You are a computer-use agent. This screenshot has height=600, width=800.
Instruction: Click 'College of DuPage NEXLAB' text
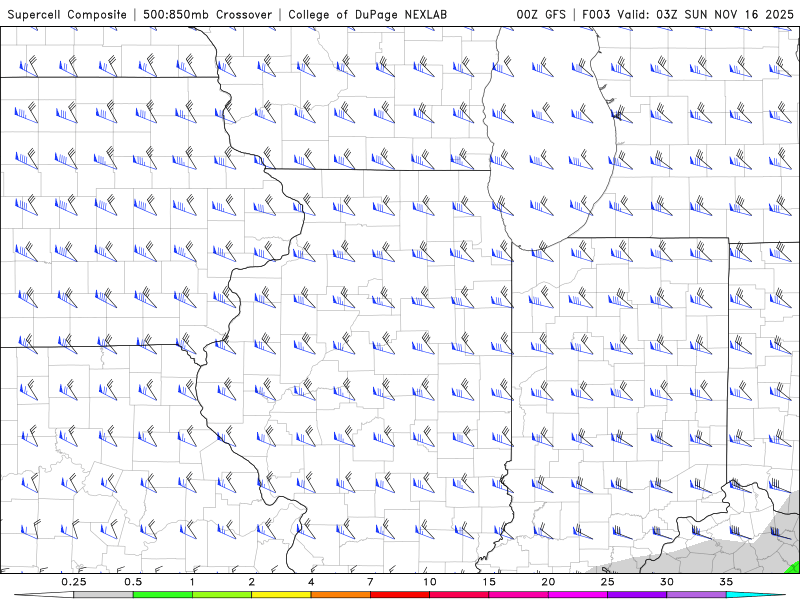pos(367,14)
